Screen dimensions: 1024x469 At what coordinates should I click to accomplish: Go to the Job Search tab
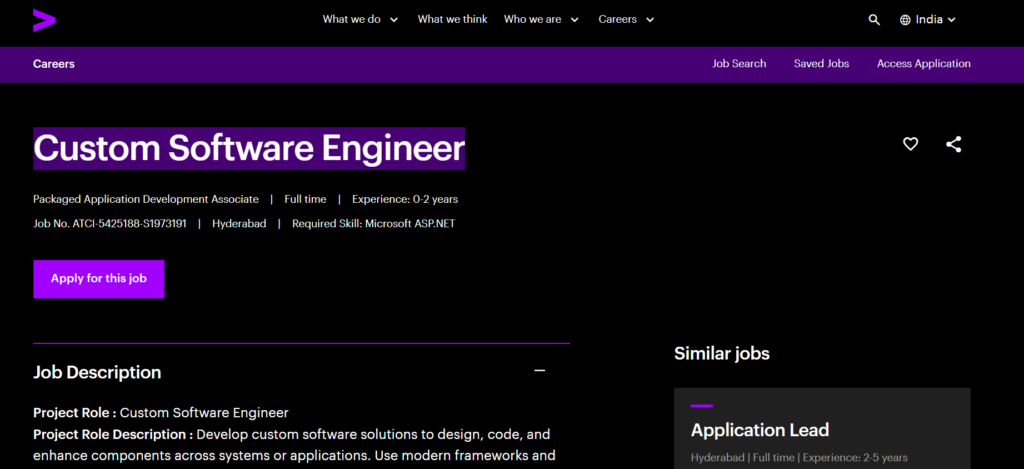point(739,64)
